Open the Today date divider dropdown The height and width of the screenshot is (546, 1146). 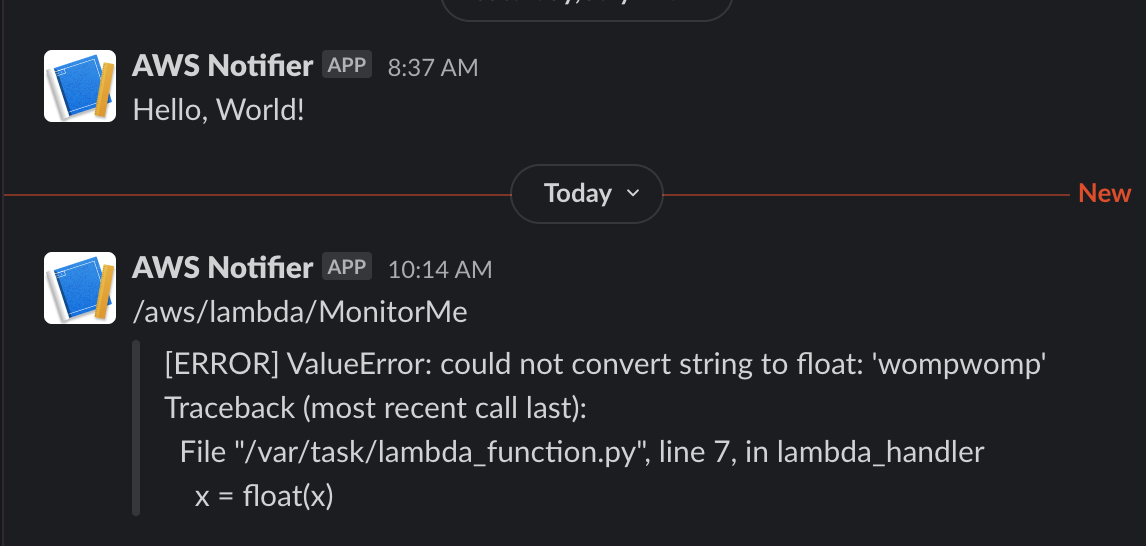pyautogui.click(x=587, y=193)
